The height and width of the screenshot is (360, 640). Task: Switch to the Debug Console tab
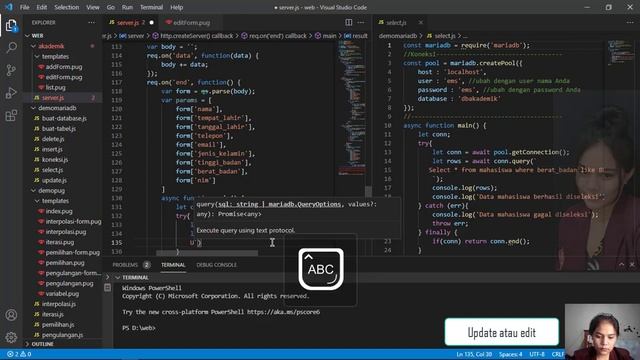click(216, 265)
